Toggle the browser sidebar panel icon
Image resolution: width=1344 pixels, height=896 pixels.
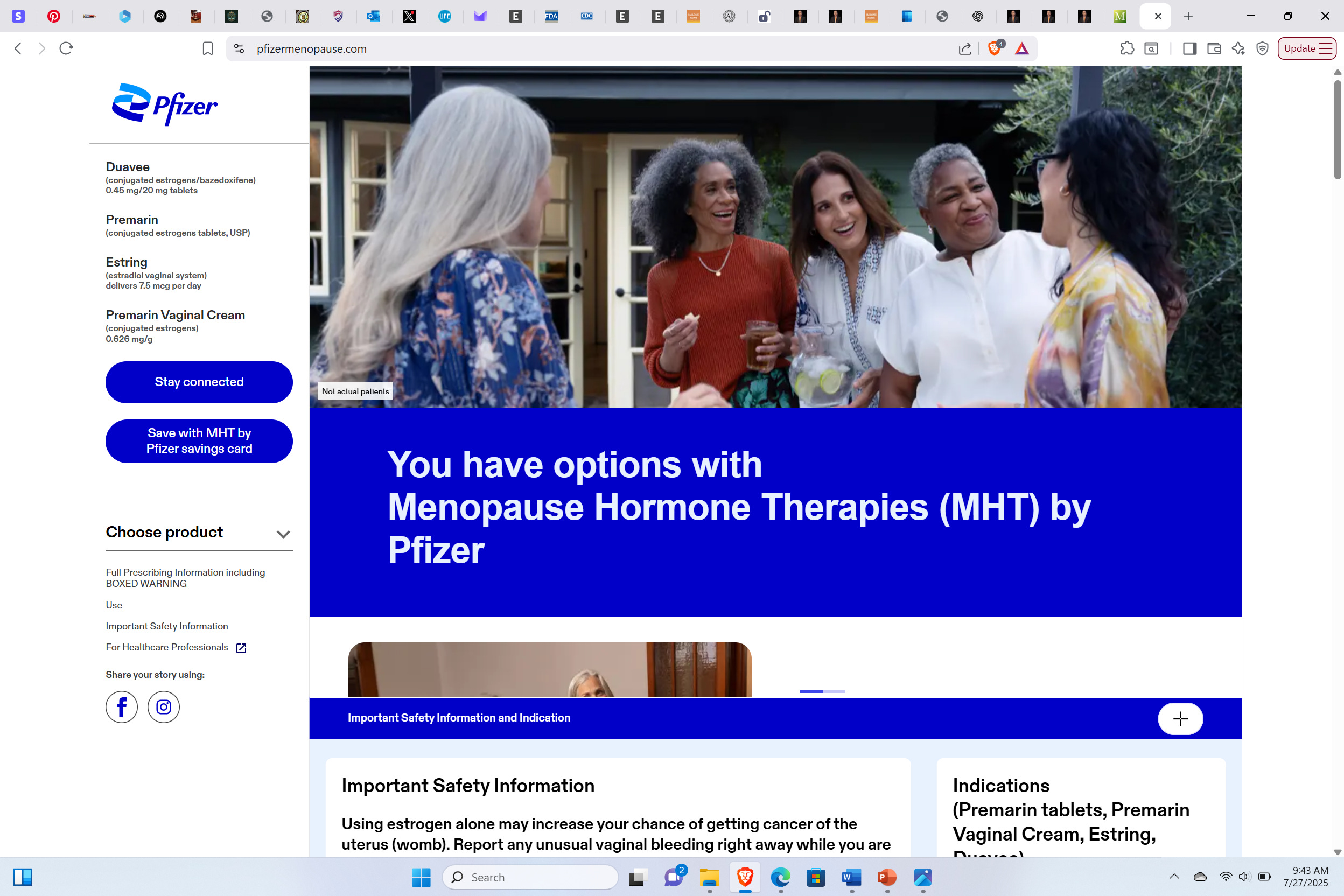pos(1189,48)
